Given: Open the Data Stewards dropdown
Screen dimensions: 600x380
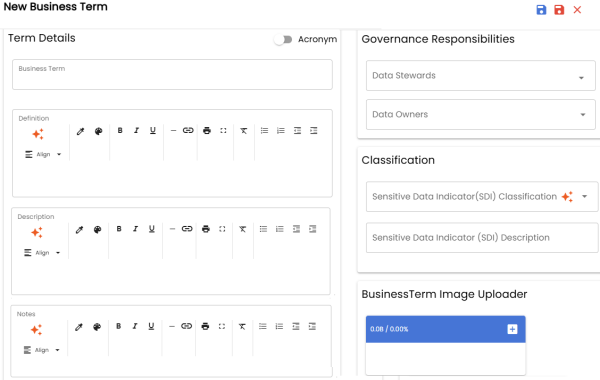Looking at the screenshot, I should pos(481,76).
